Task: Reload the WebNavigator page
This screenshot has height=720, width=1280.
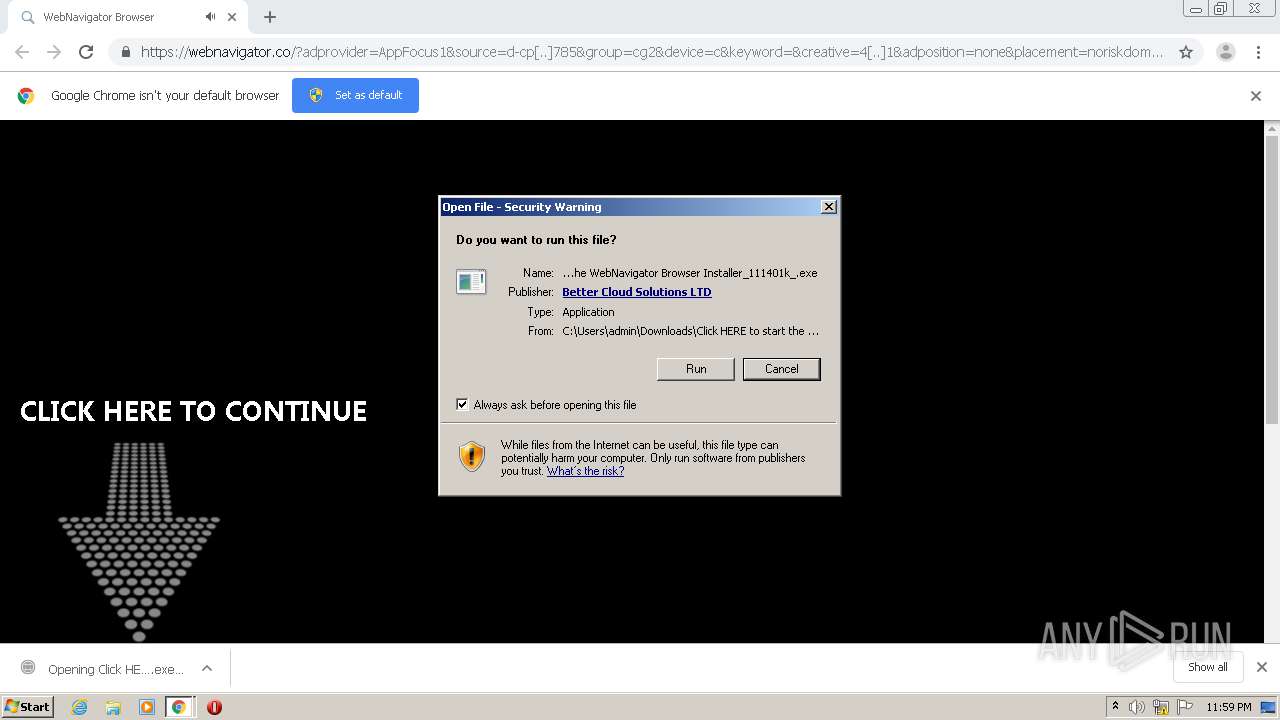Action: pyautogui.click(x=86, y=52)
